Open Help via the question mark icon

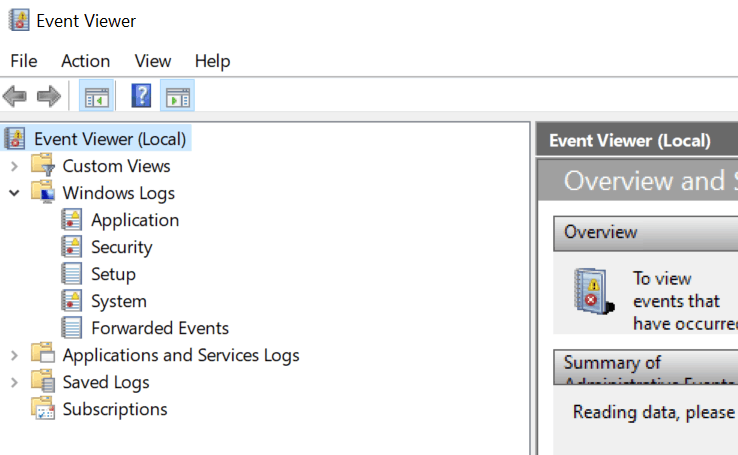point(141,96)
